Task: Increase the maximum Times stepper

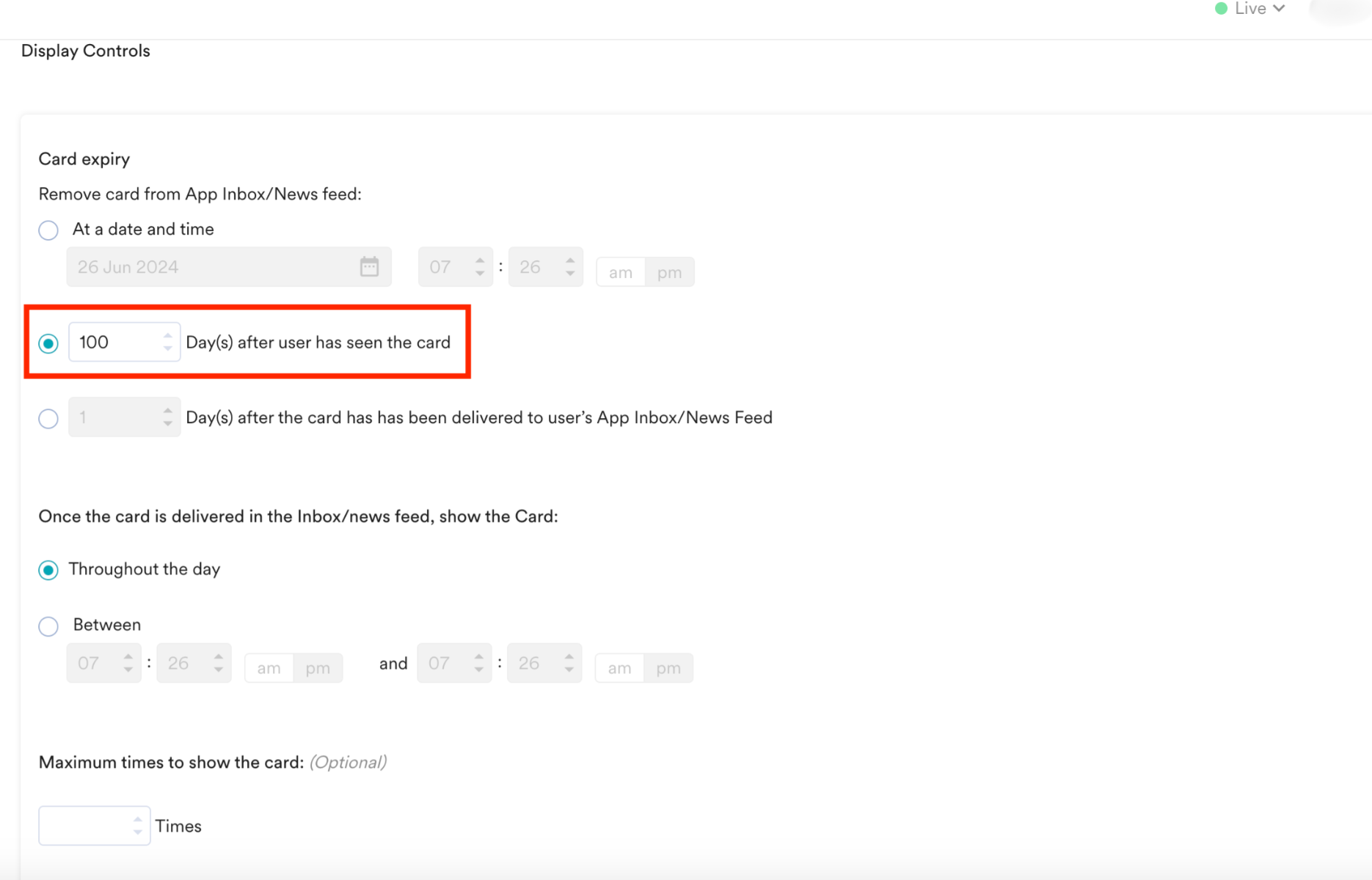Action: (138, 820)
